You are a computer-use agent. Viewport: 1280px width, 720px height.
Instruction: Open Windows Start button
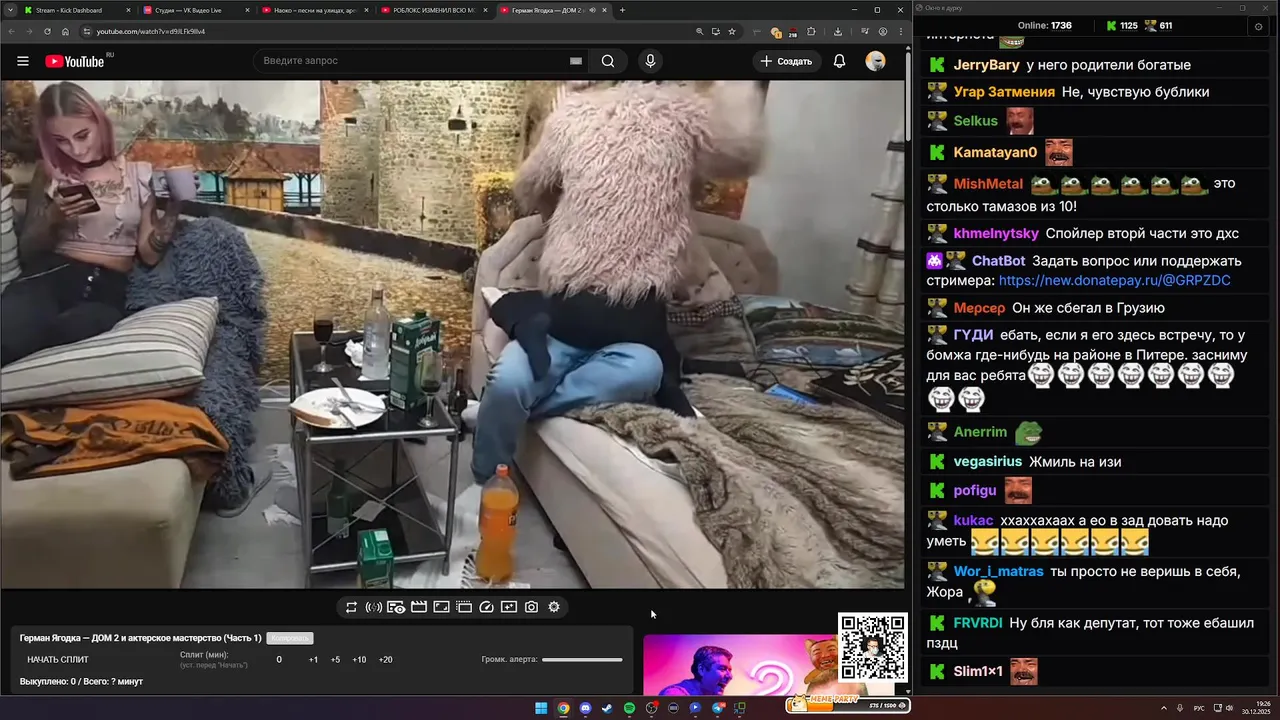541,708
